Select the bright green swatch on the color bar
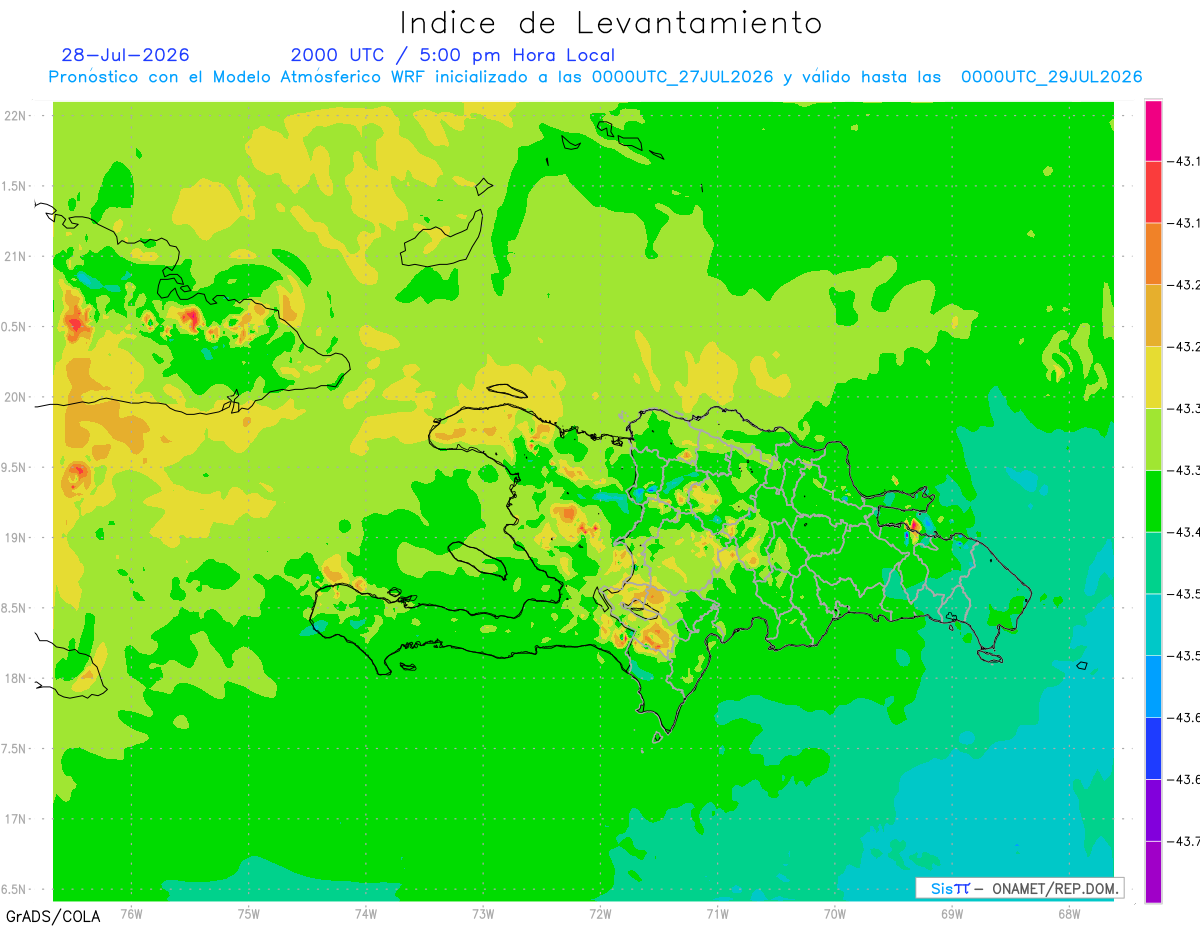This screenshot has height=927, width=1200. (1153, 501)
